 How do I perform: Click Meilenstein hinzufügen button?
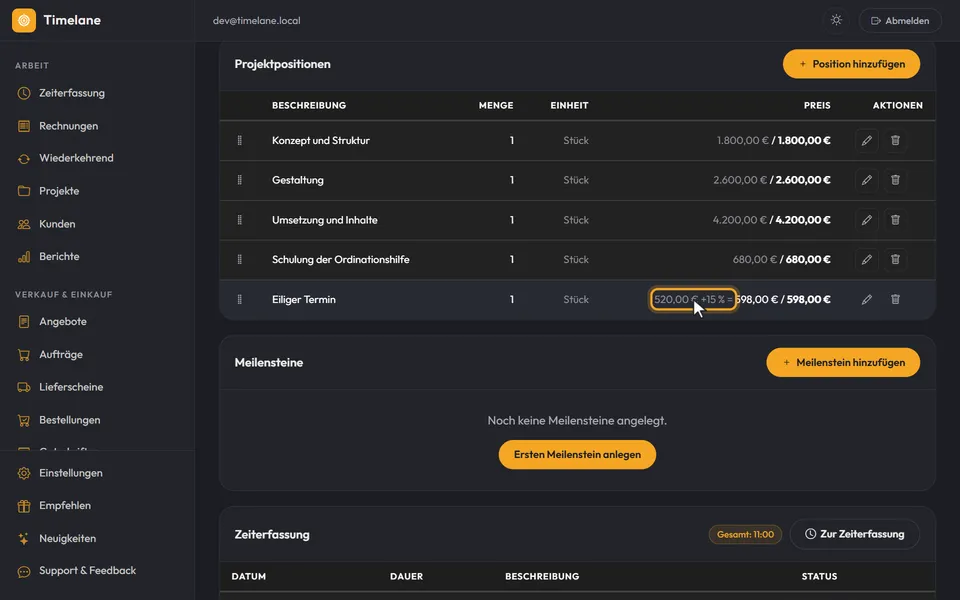(843, 362)
